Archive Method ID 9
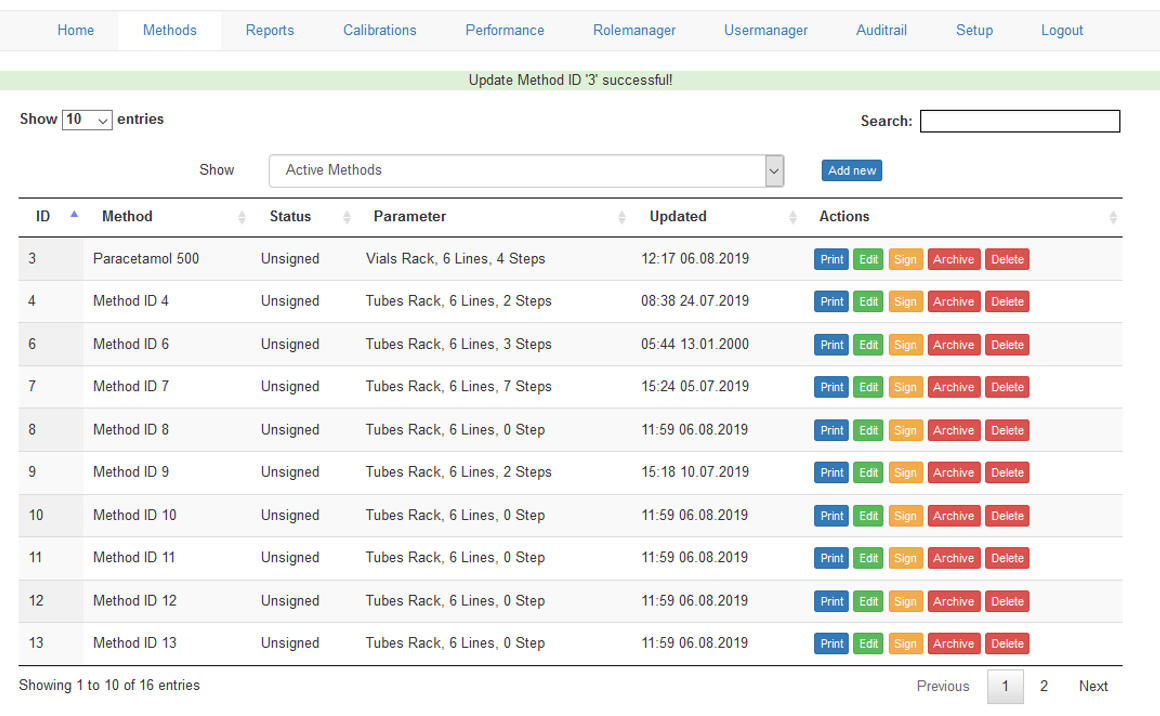1160x716 pixels. point(953,473)
